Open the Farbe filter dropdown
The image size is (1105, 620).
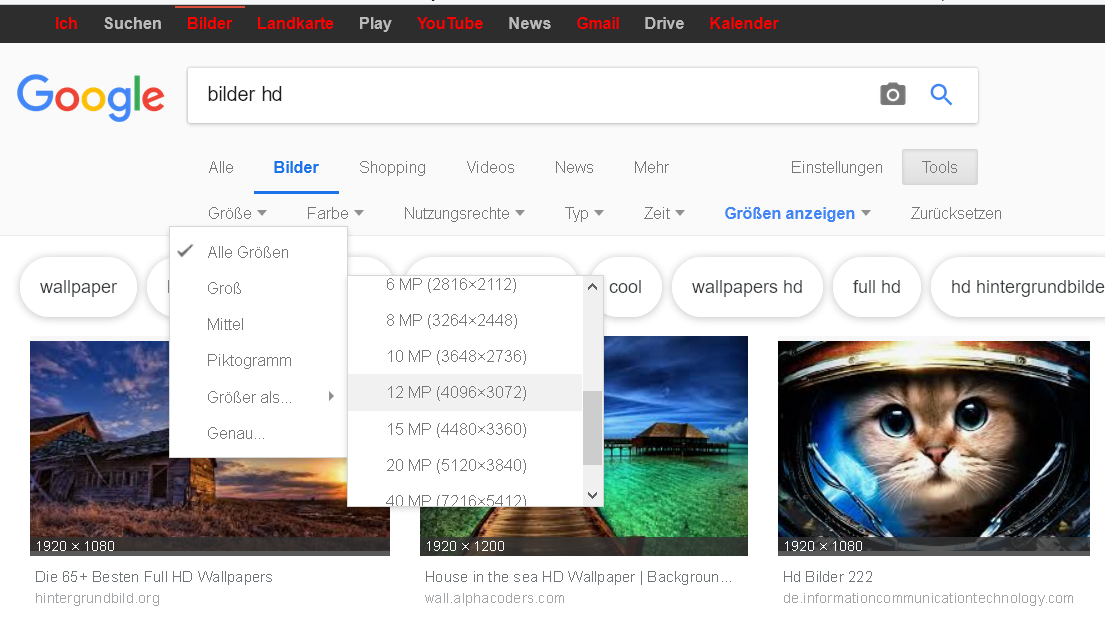pyautogui.click(x=334, y=213)
